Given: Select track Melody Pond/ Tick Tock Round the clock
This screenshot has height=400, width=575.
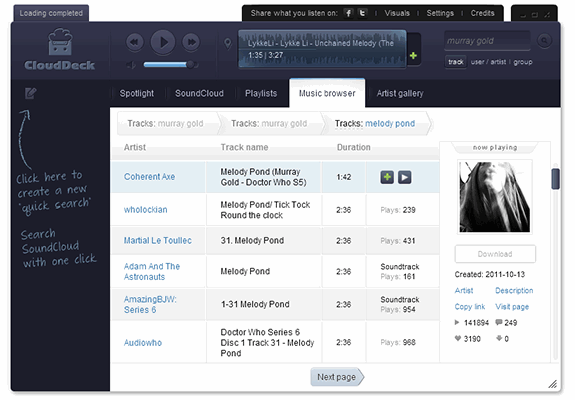Looking at the screenshot, I should tap(265, 210).
